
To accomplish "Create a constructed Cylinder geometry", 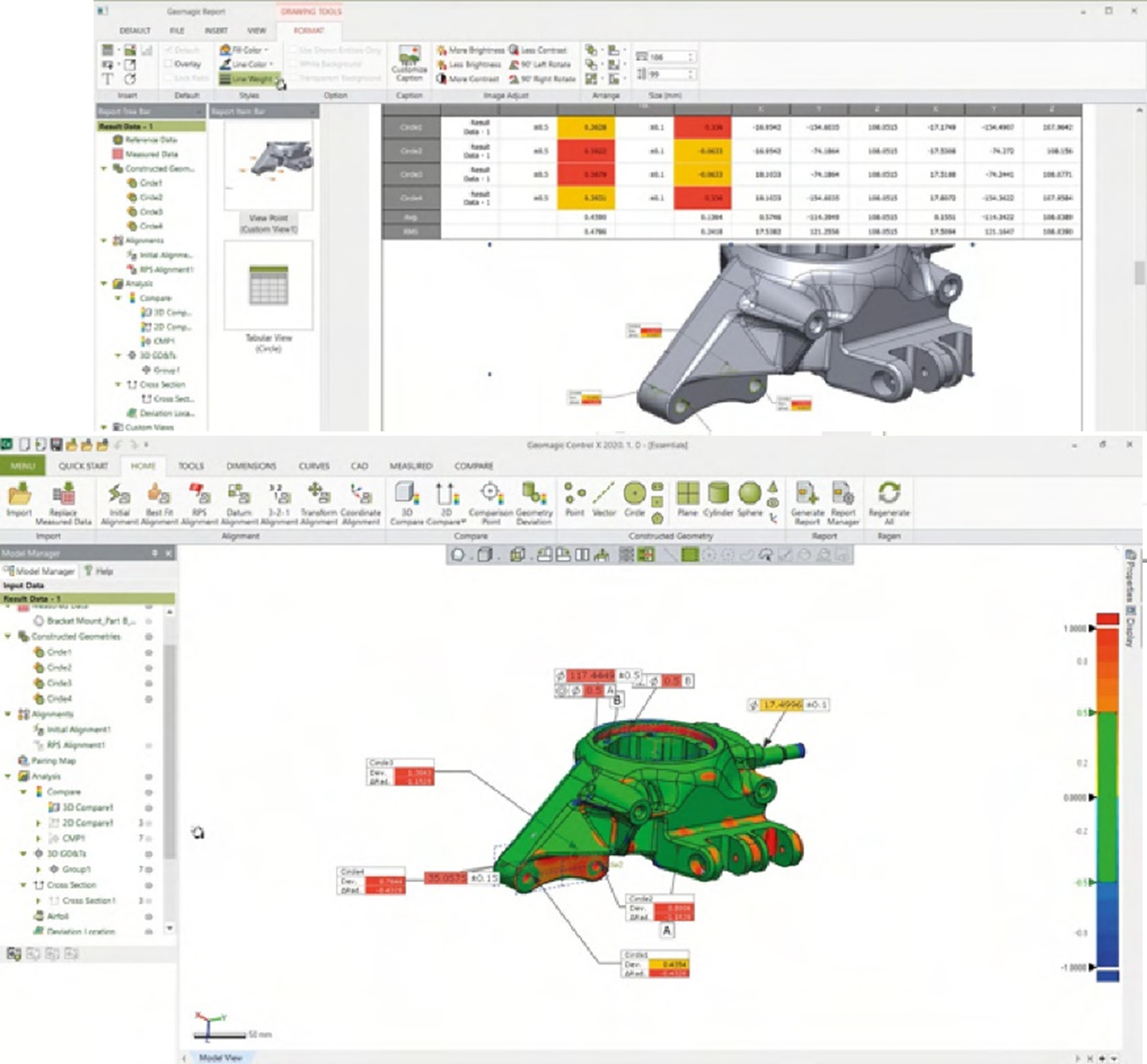I will point(718,500).
